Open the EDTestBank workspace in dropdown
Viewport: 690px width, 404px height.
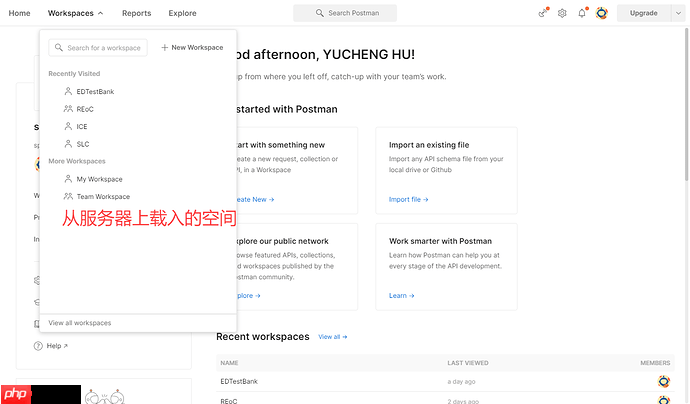coord(95,92)
